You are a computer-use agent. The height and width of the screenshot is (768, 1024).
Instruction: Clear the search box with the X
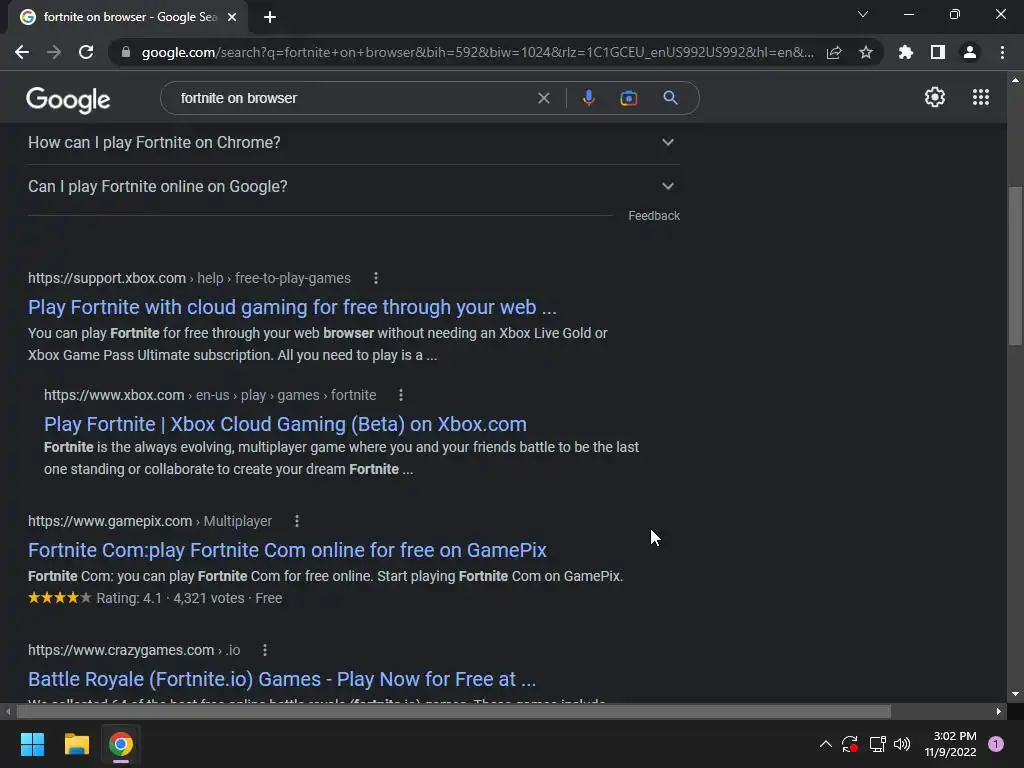543,98
